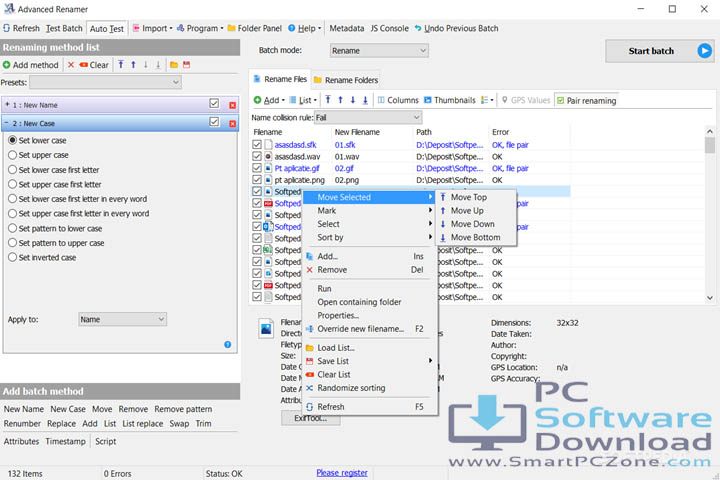Choose Open containing folder
This screenshot has height=480, width=720.
370,302
